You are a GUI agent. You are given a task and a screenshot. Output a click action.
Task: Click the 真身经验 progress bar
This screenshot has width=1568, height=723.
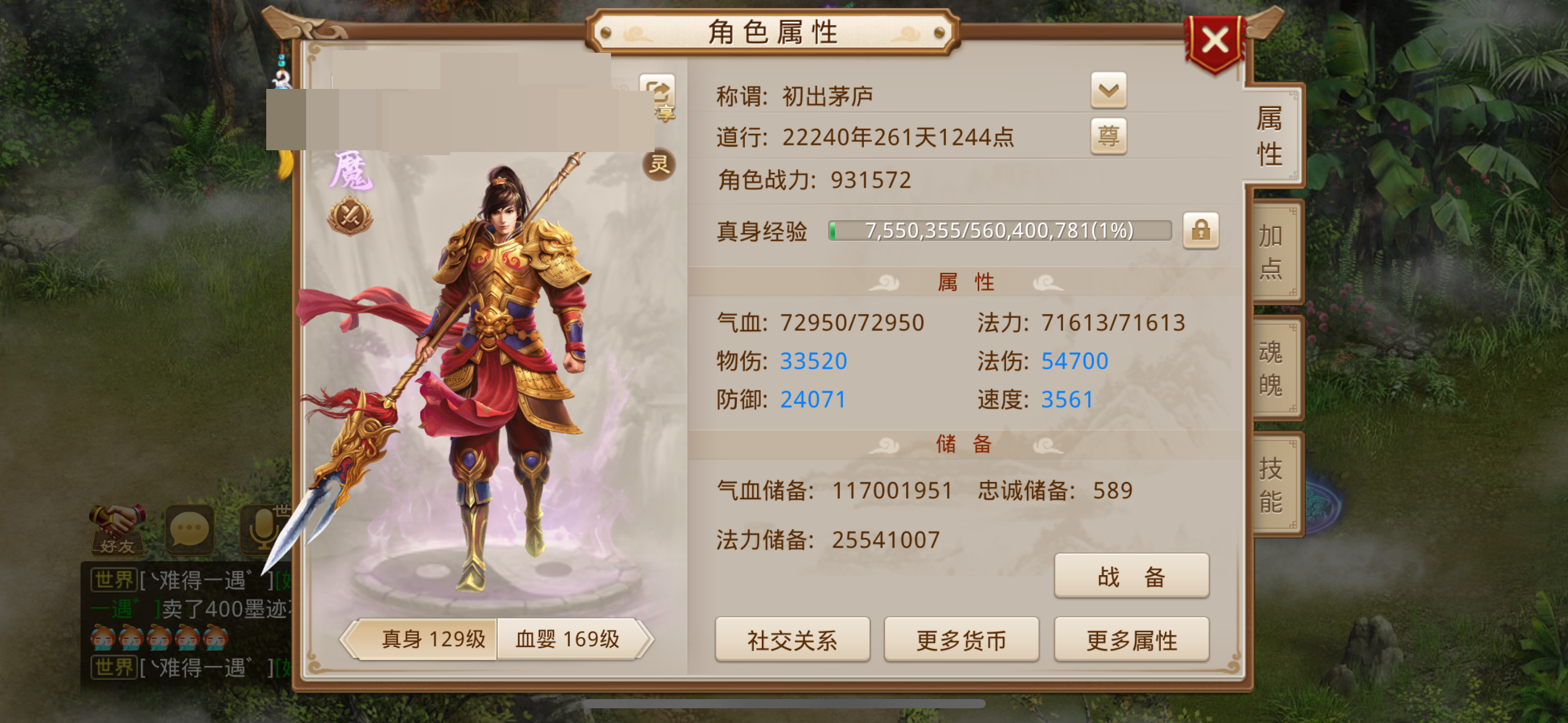tap(999, 231)
